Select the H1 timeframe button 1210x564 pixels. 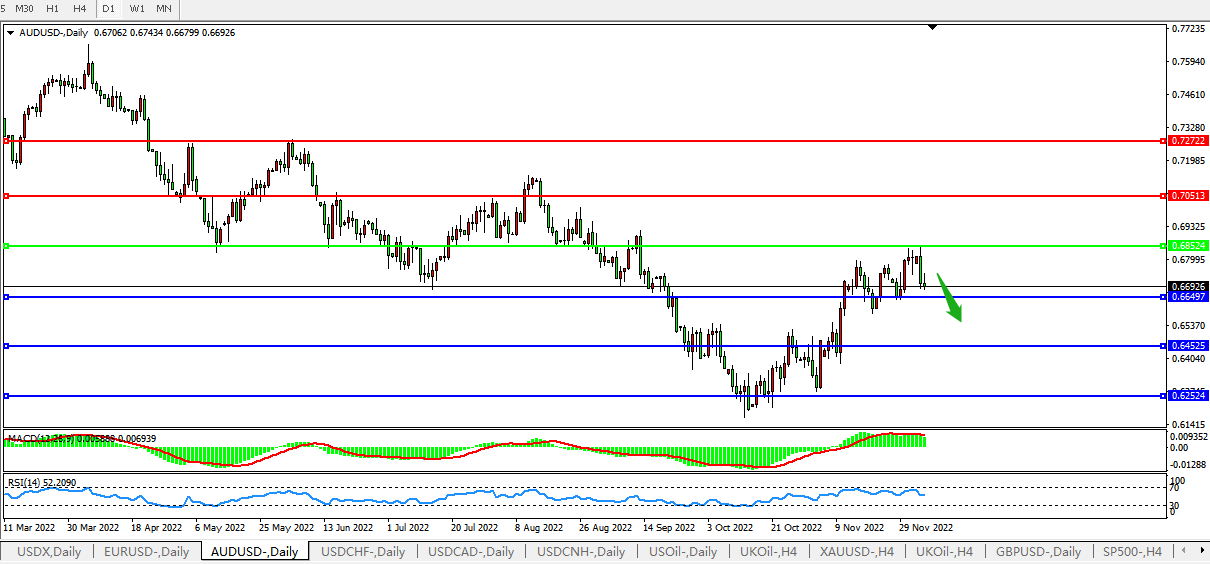[53, 8]
